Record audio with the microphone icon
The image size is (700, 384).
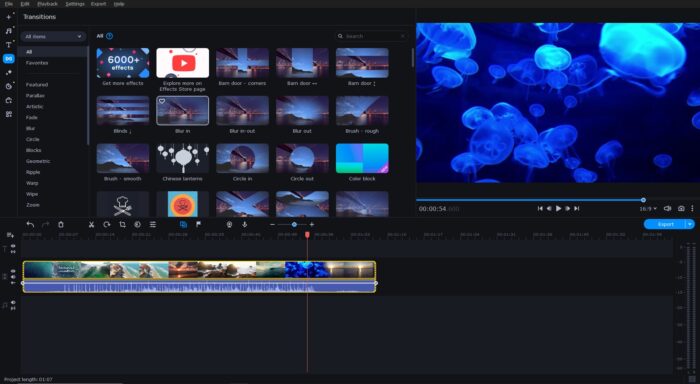244,225
